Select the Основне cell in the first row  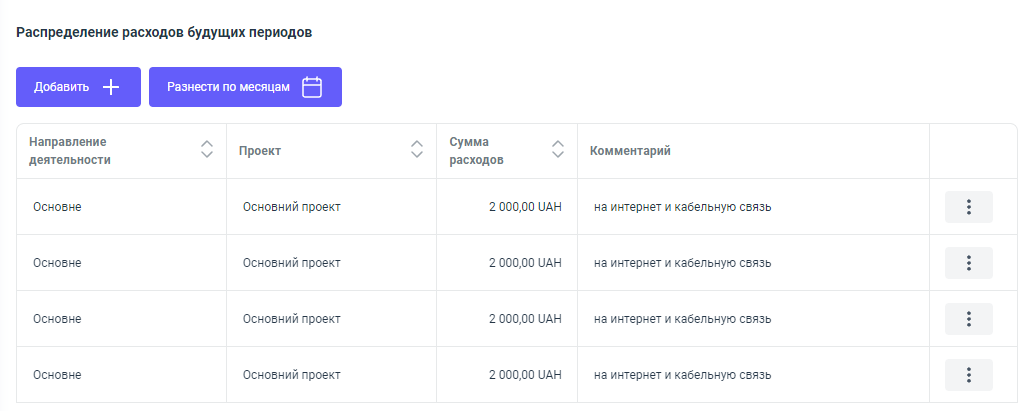click(x=57, y=207)
